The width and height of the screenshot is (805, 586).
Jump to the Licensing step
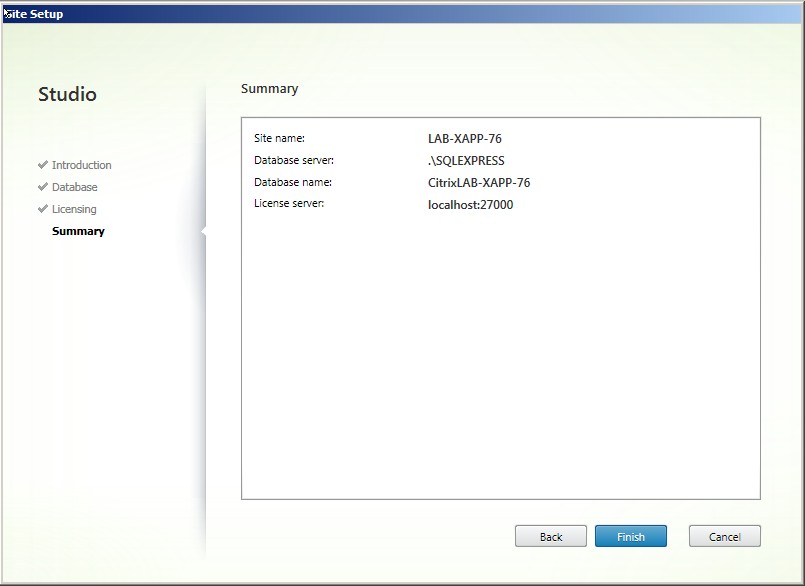coord(74,209)
